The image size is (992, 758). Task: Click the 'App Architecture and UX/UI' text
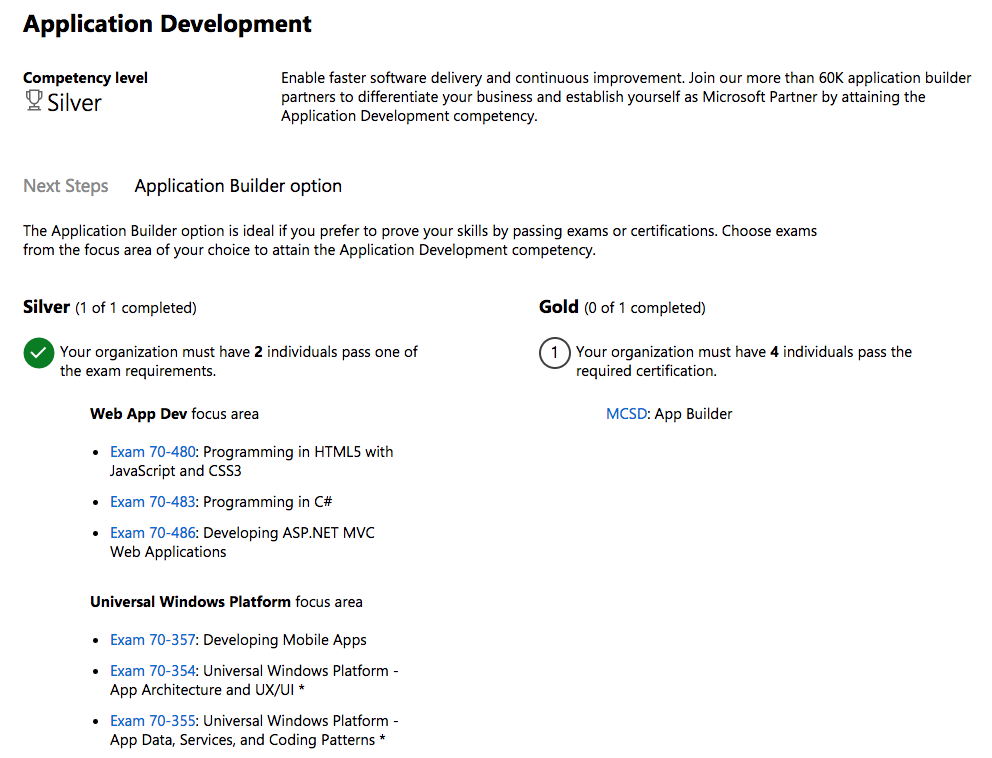pos(202,690)
